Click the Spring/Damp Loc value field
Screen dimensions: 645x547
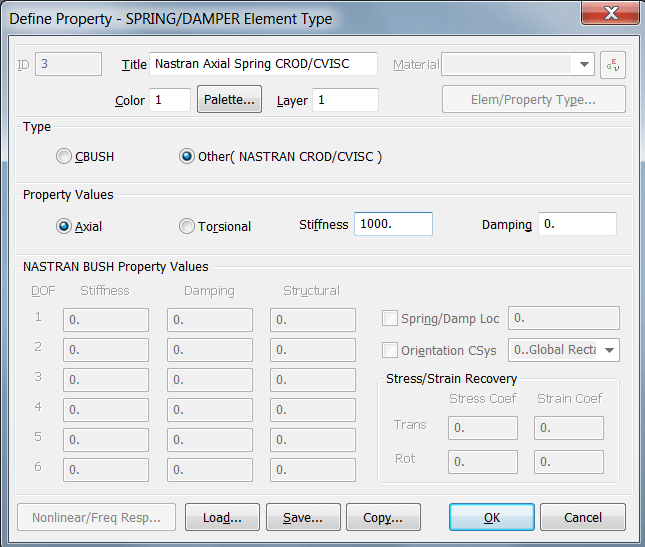click(x=564, y=318)
